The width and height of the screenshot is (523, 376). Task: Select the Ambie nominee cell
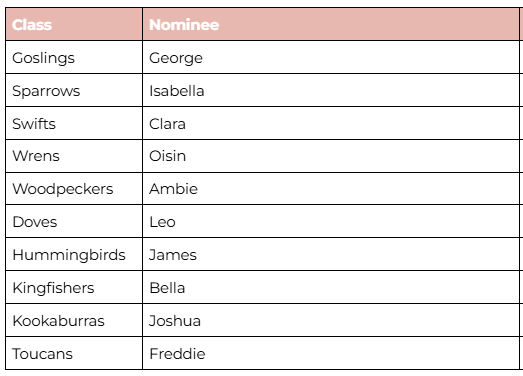(x=331, y=189)
